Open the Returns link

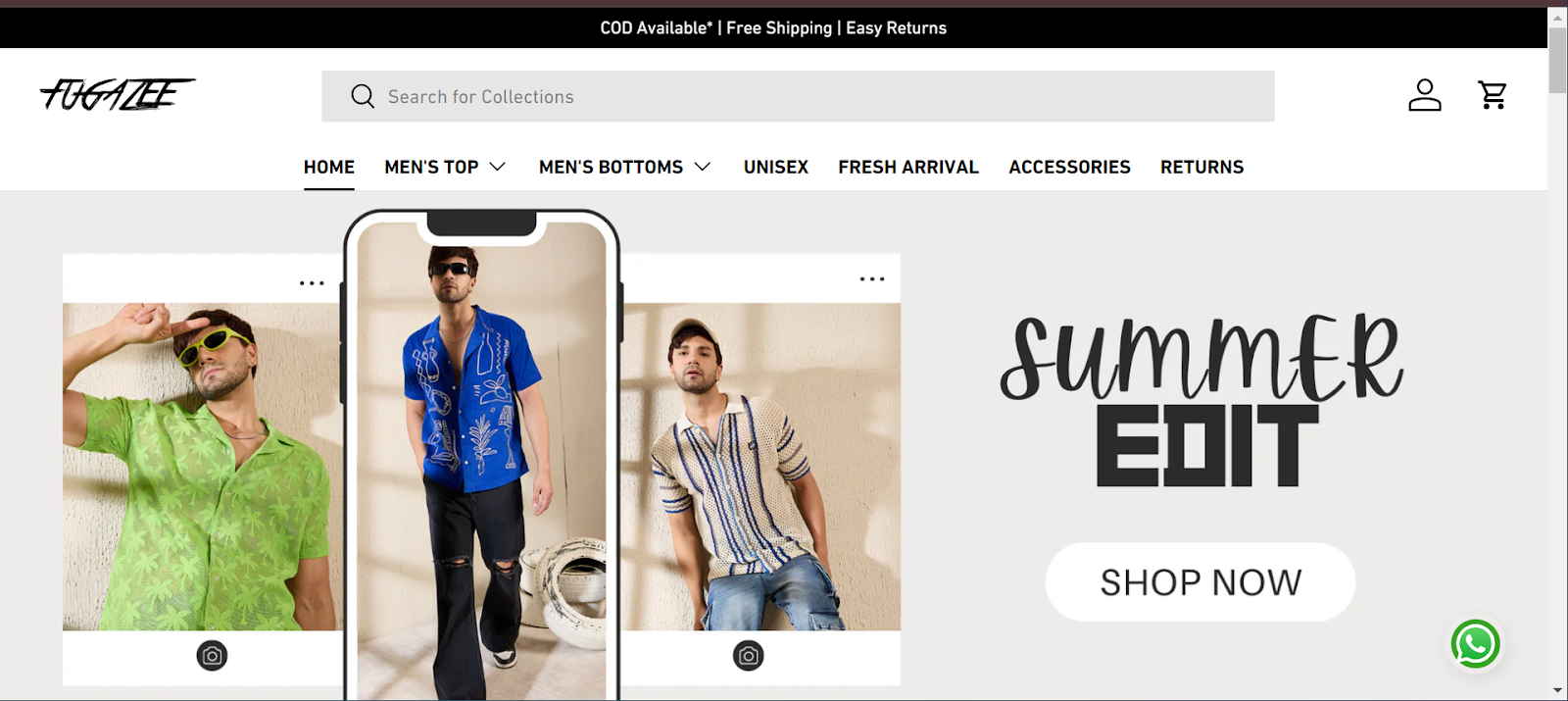click(x=1201, y=167)
